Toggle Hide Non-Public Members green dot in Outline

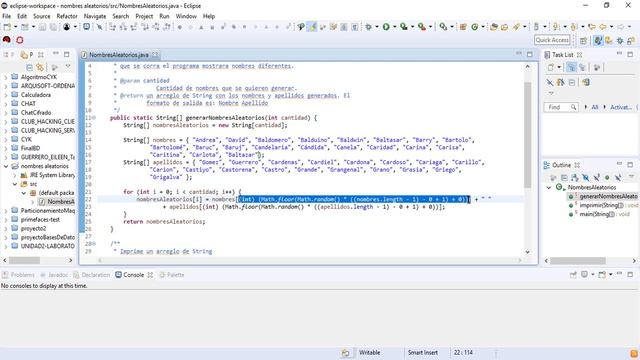click(x=607, y=178)
